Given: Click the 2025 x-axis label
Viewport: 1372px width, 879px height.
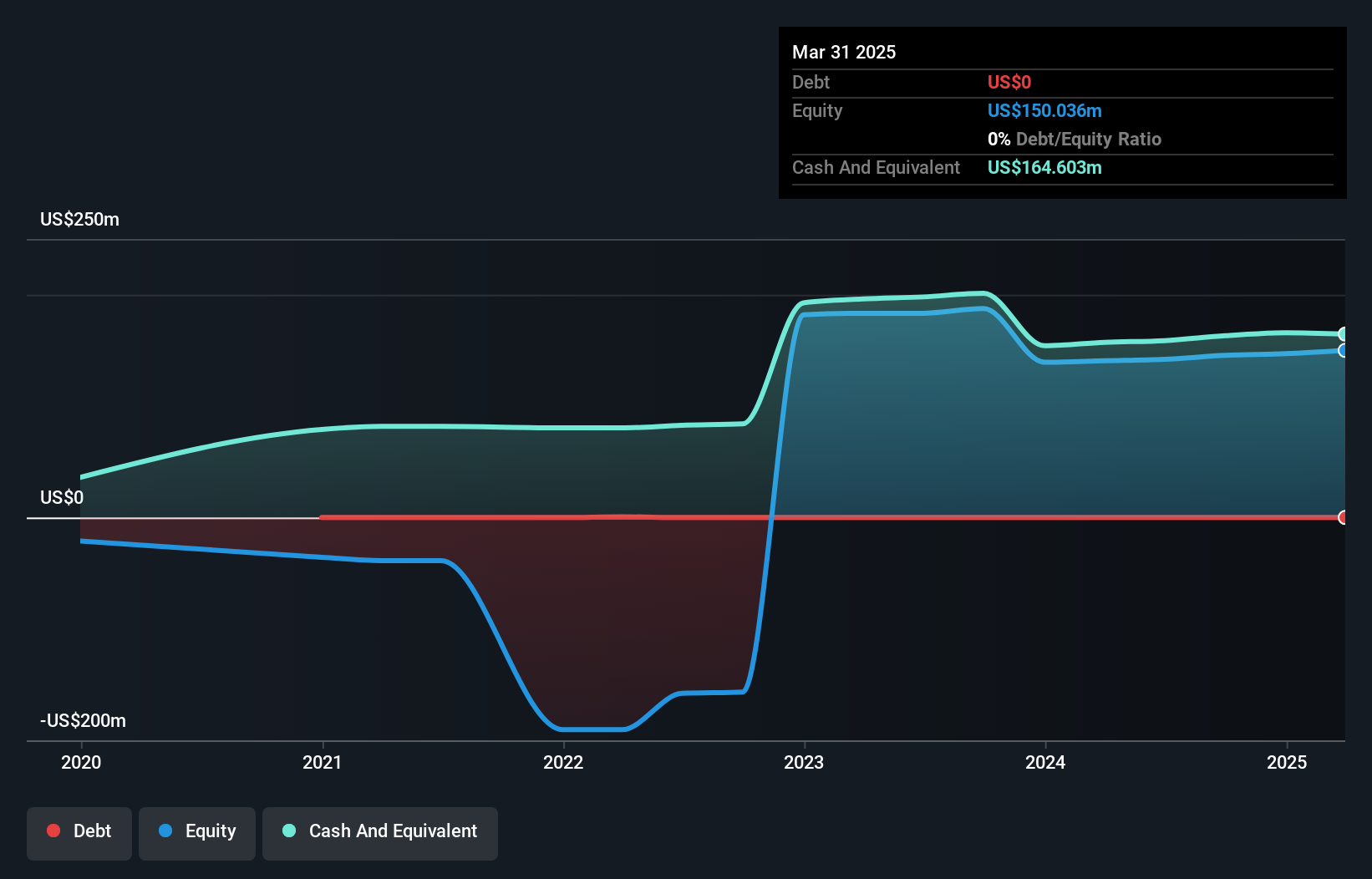Looking at the screenshot, I should [1287, 762].
